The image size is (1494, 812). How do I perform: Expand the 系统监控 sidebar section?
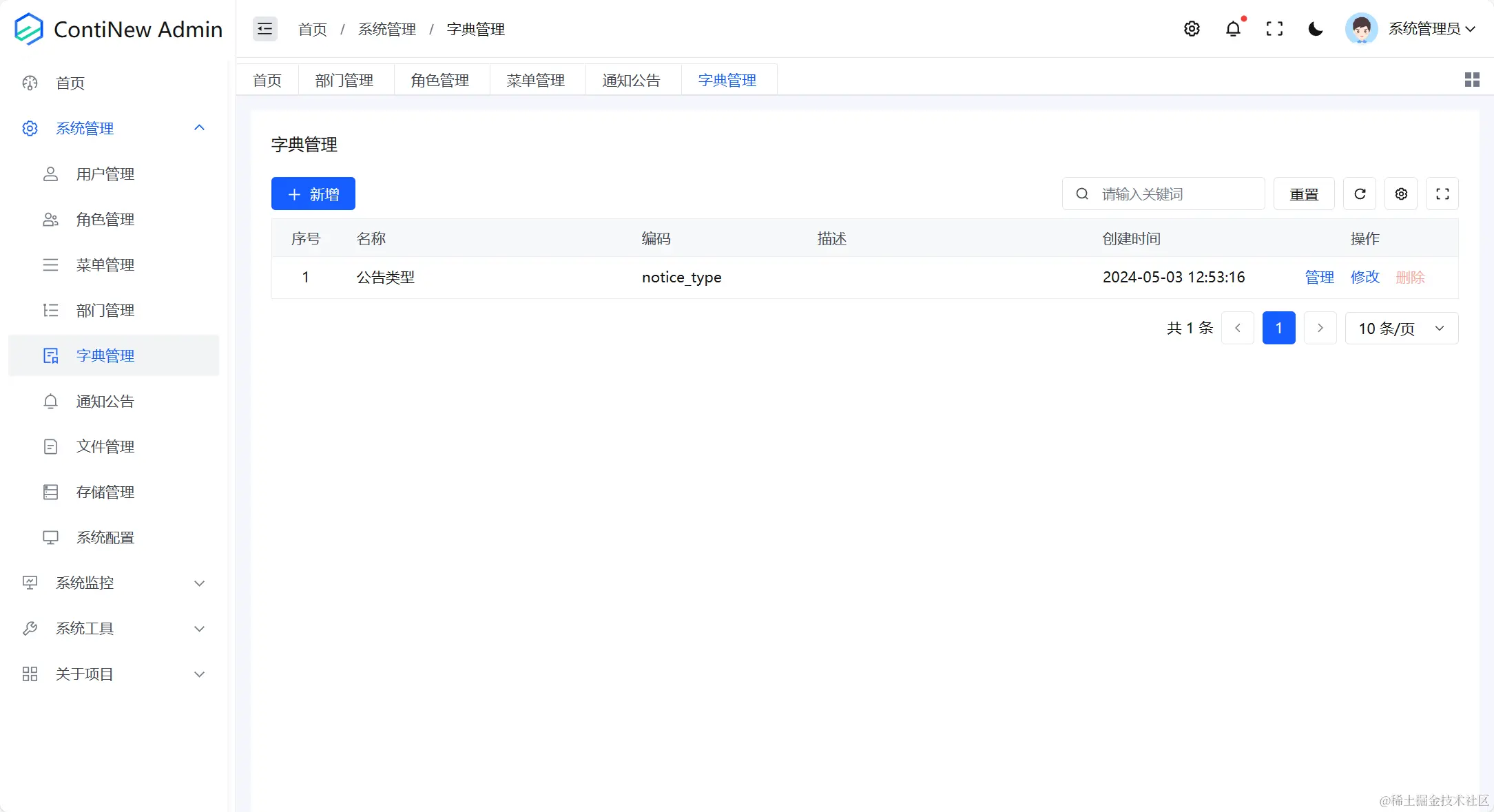click(84, 582)
